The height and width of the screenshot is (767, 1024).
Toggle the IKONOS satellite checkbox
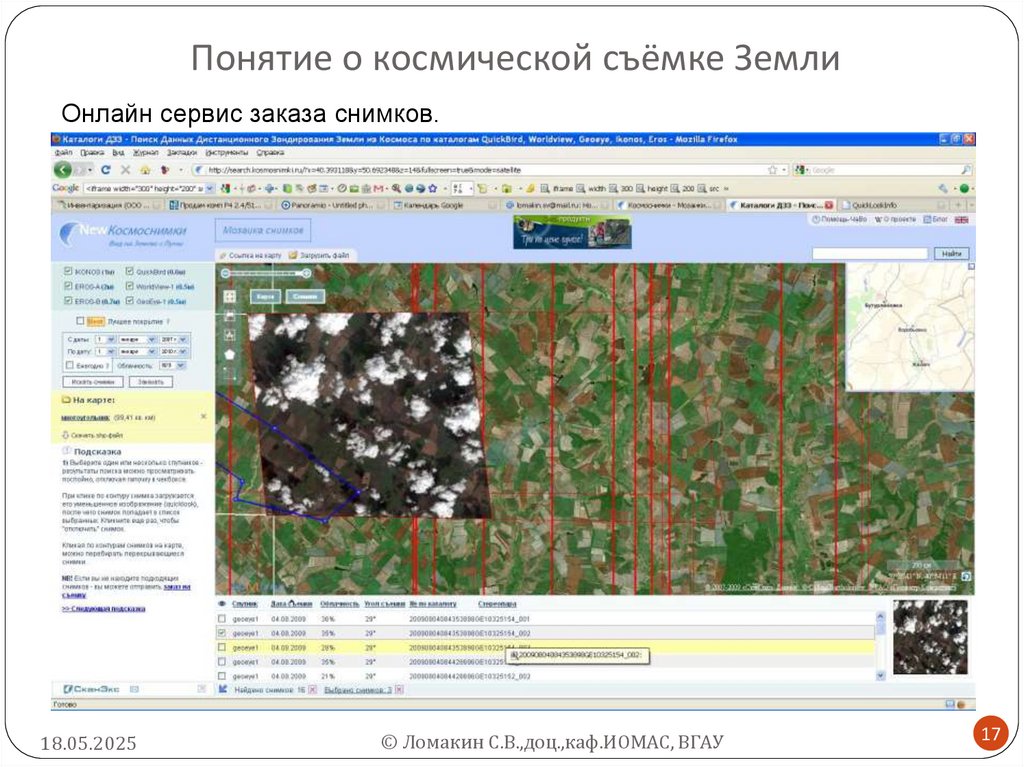[x=67, y=272]
